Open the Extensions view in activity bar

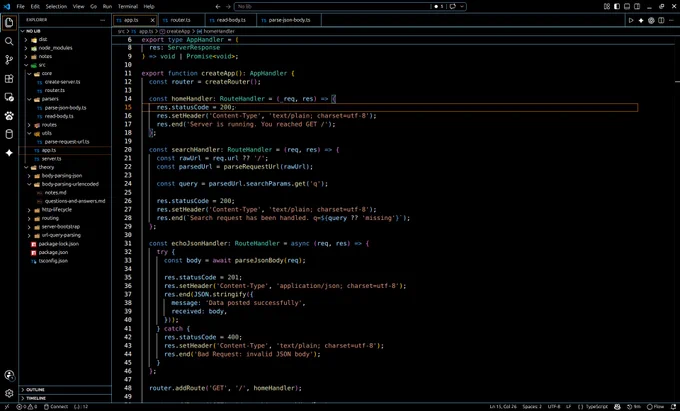click(9, 78)
